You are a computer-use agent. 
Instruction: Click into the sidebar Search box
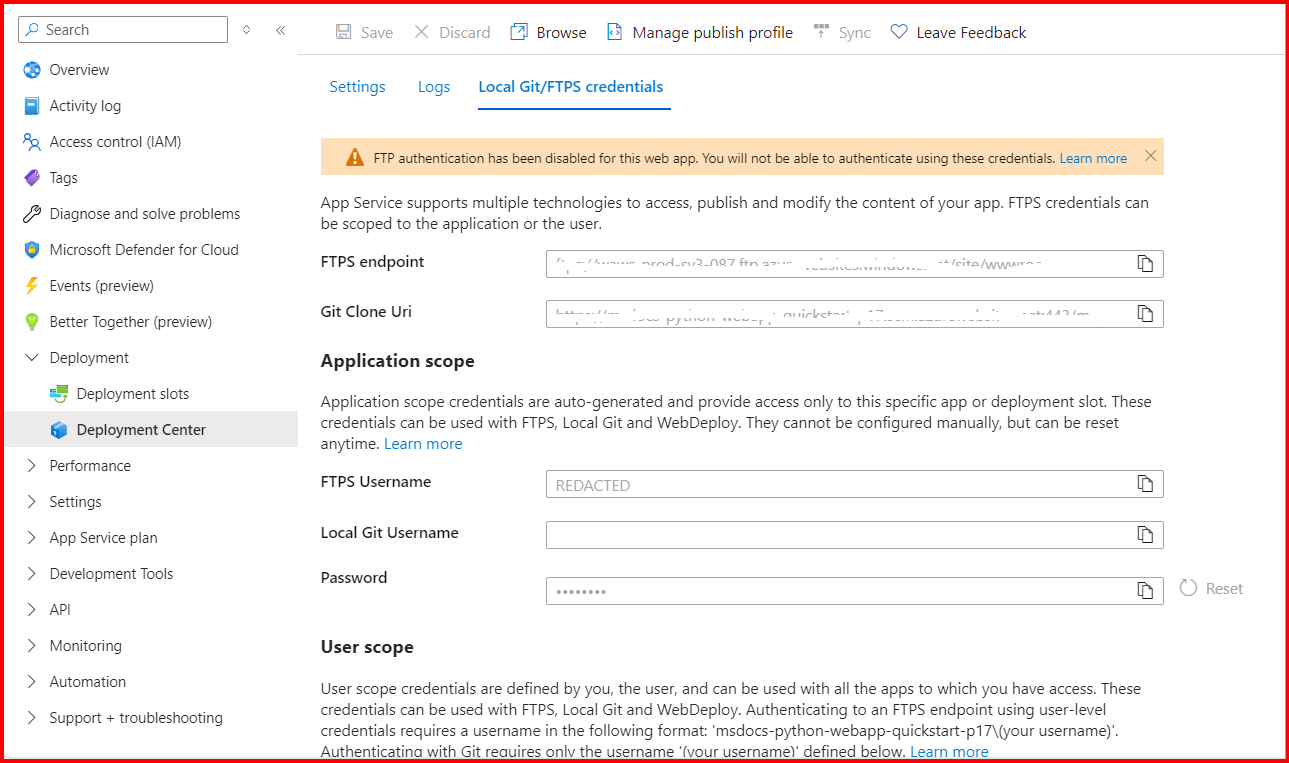click(123, 30)
